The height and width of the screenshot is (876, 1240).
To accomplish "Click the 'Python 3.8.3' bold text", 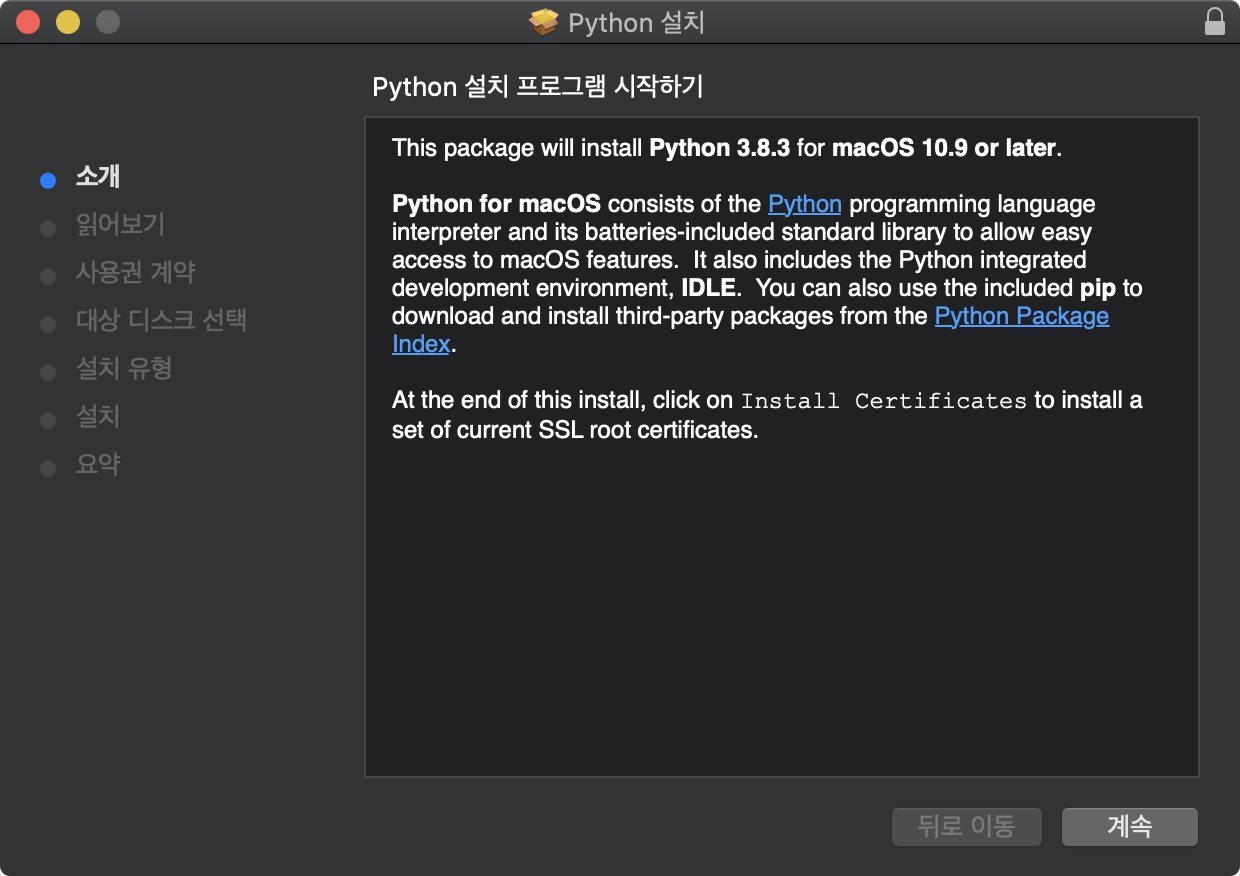I will click(720, 148).
